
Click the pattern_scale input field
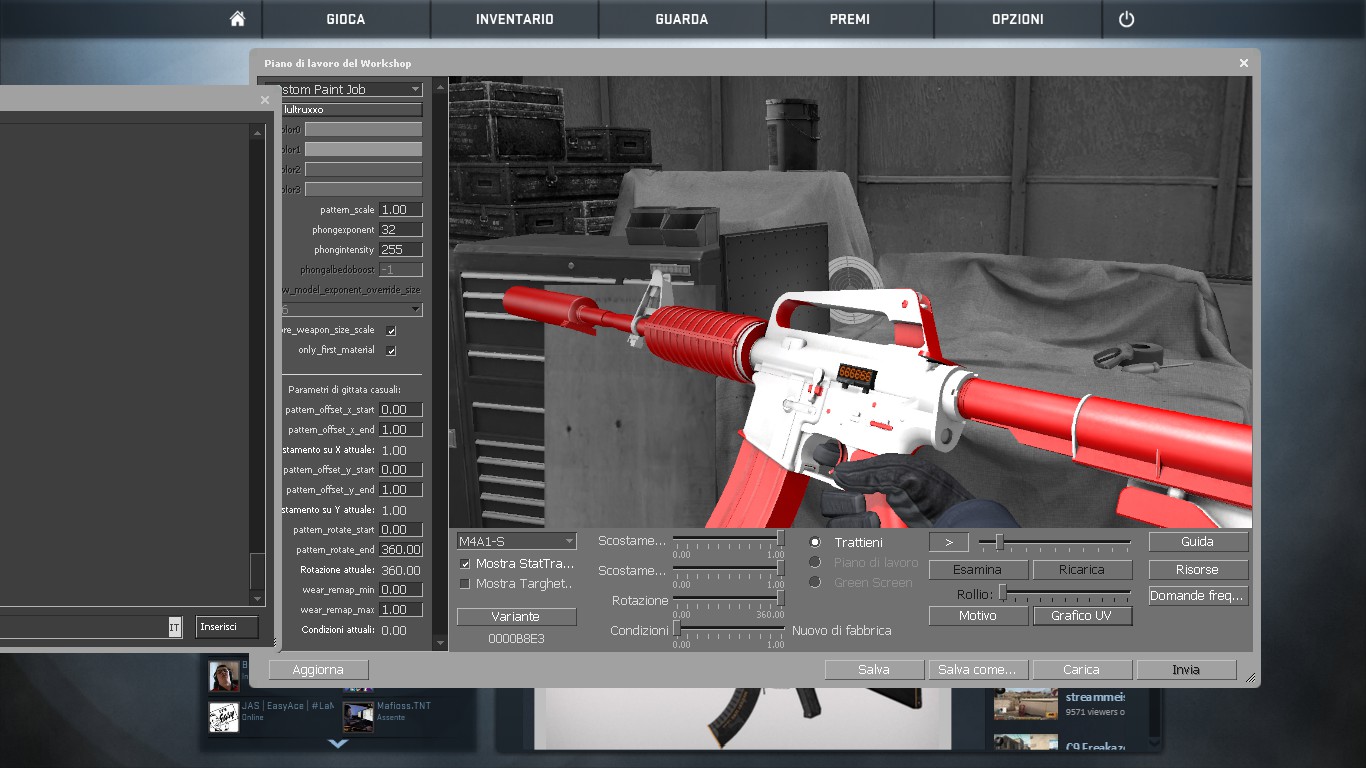click(x=401, y=210)
